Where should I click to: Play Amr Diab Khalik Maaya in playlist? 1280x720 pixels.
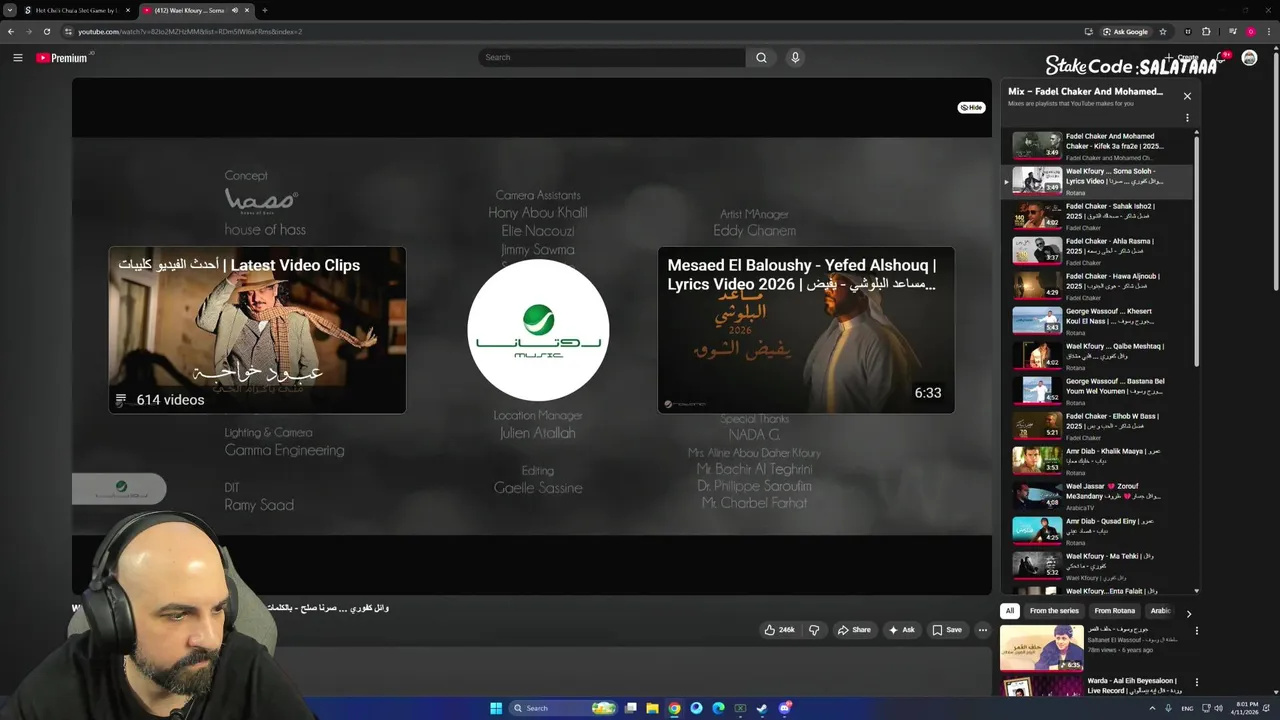tap(1098, 461)
